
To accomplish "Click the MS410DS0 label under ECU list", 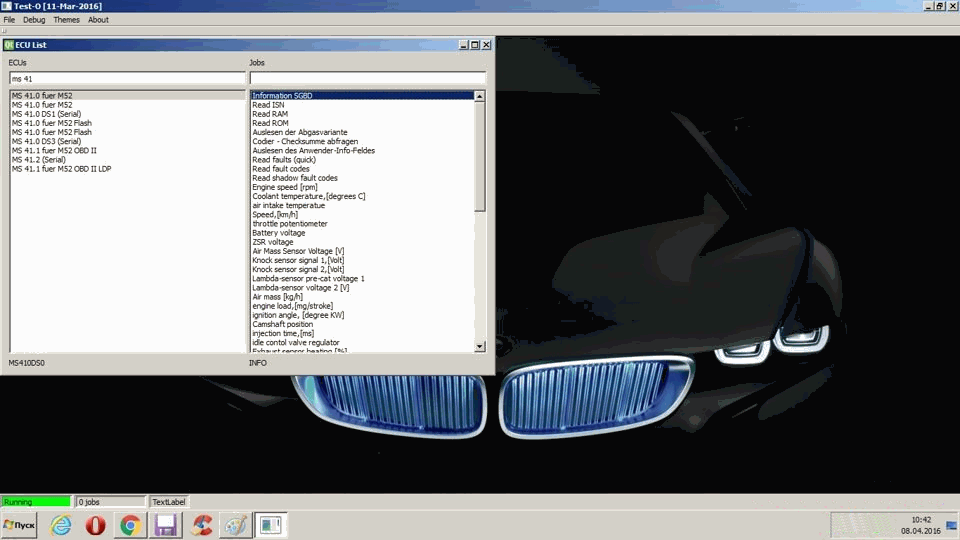I will (26, 363).
